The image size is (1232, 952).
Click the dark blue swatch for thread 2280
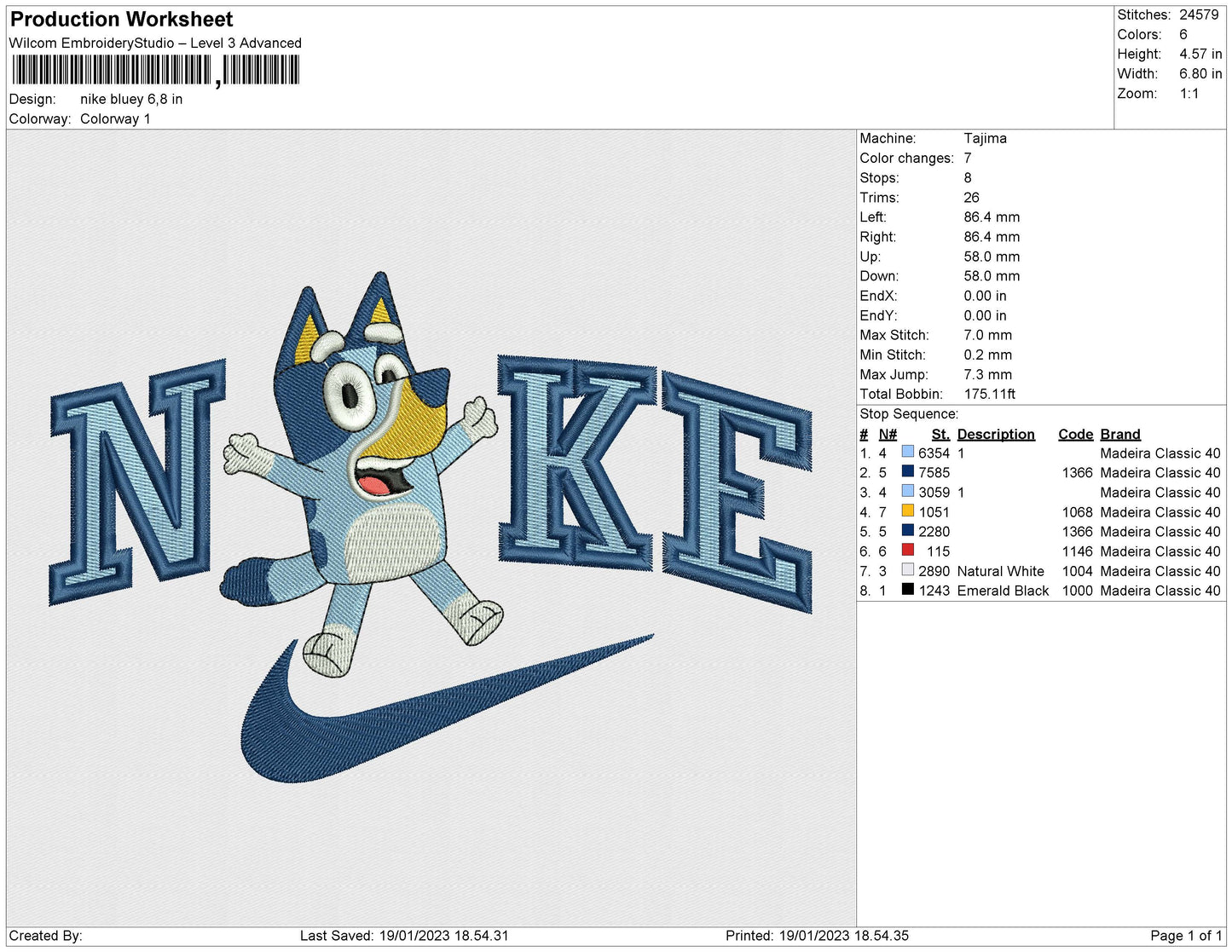tap(908, 531)
